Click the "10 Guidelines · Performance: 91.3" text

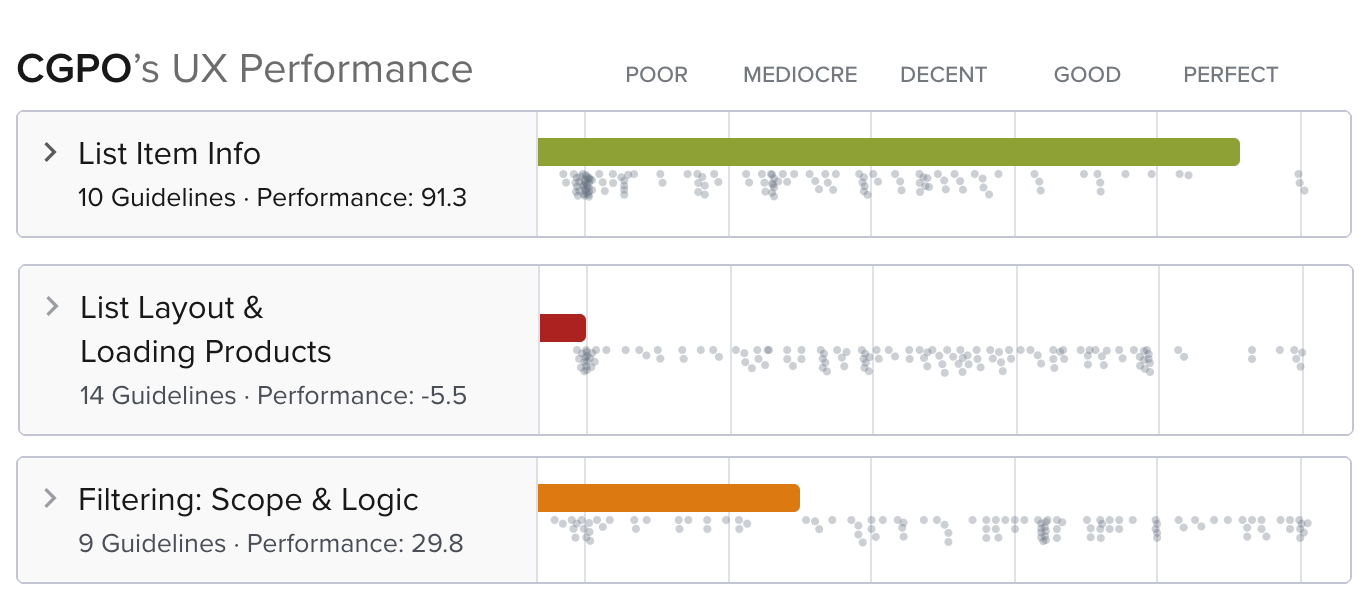(272, 197)
